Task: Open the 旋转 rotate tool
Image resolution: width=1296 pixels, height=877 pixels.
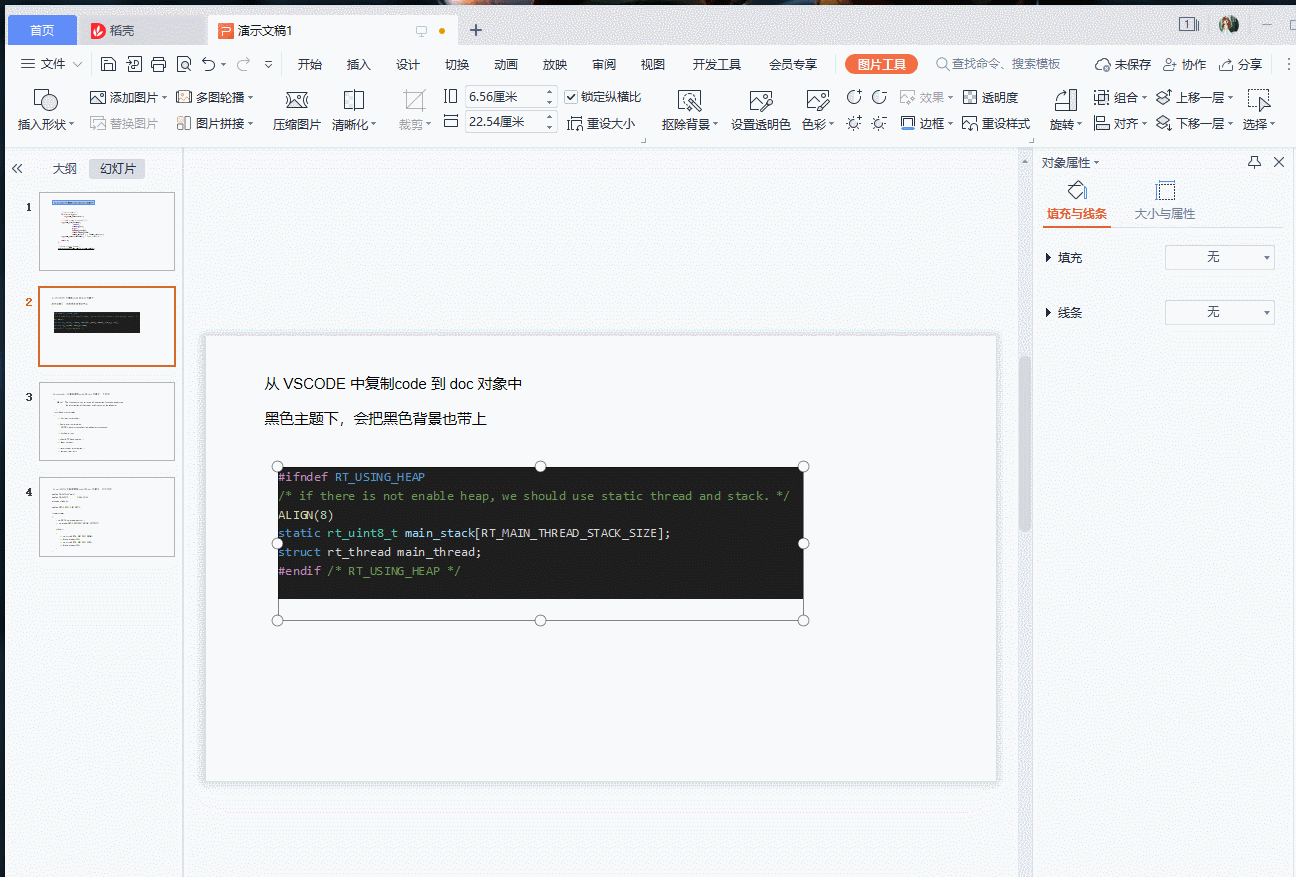Action: click(1065, 101)
